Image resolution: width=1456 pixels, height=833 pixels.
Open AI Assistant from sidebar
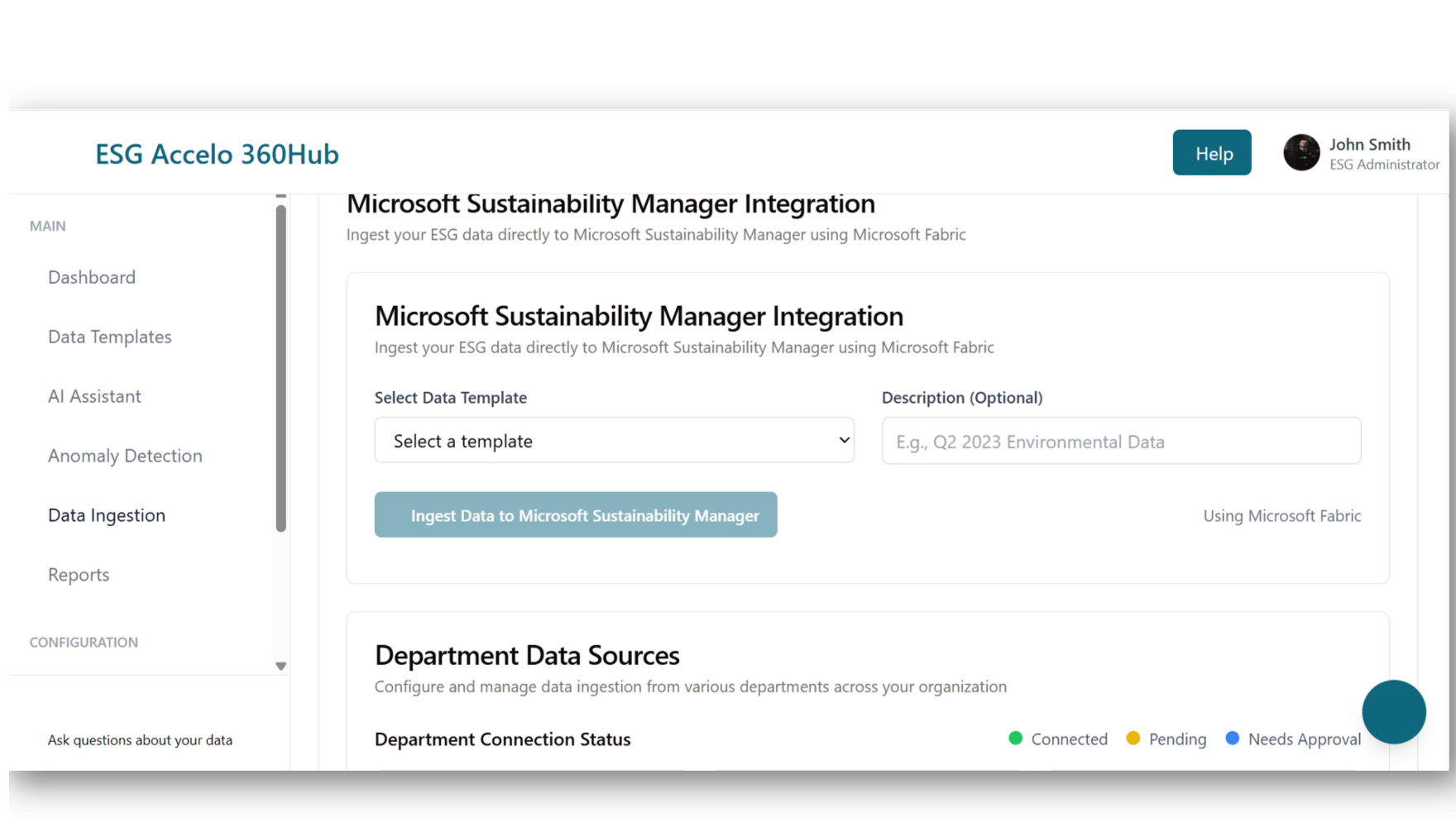coord(94,396)
